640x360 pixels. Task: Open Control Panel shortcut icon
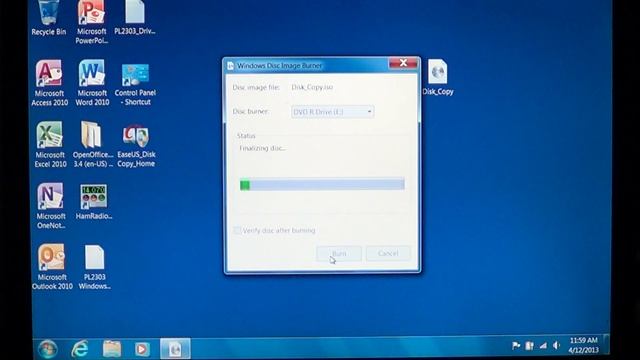136,84
